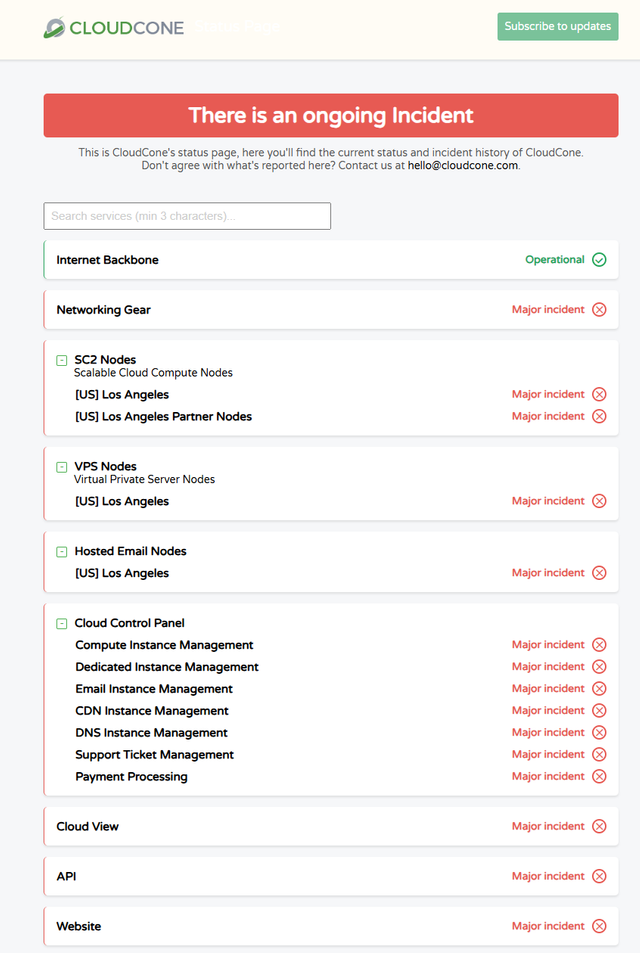Click the Cloud Control Panel heading
Screen dimensions: 640x953
point(129,623)
